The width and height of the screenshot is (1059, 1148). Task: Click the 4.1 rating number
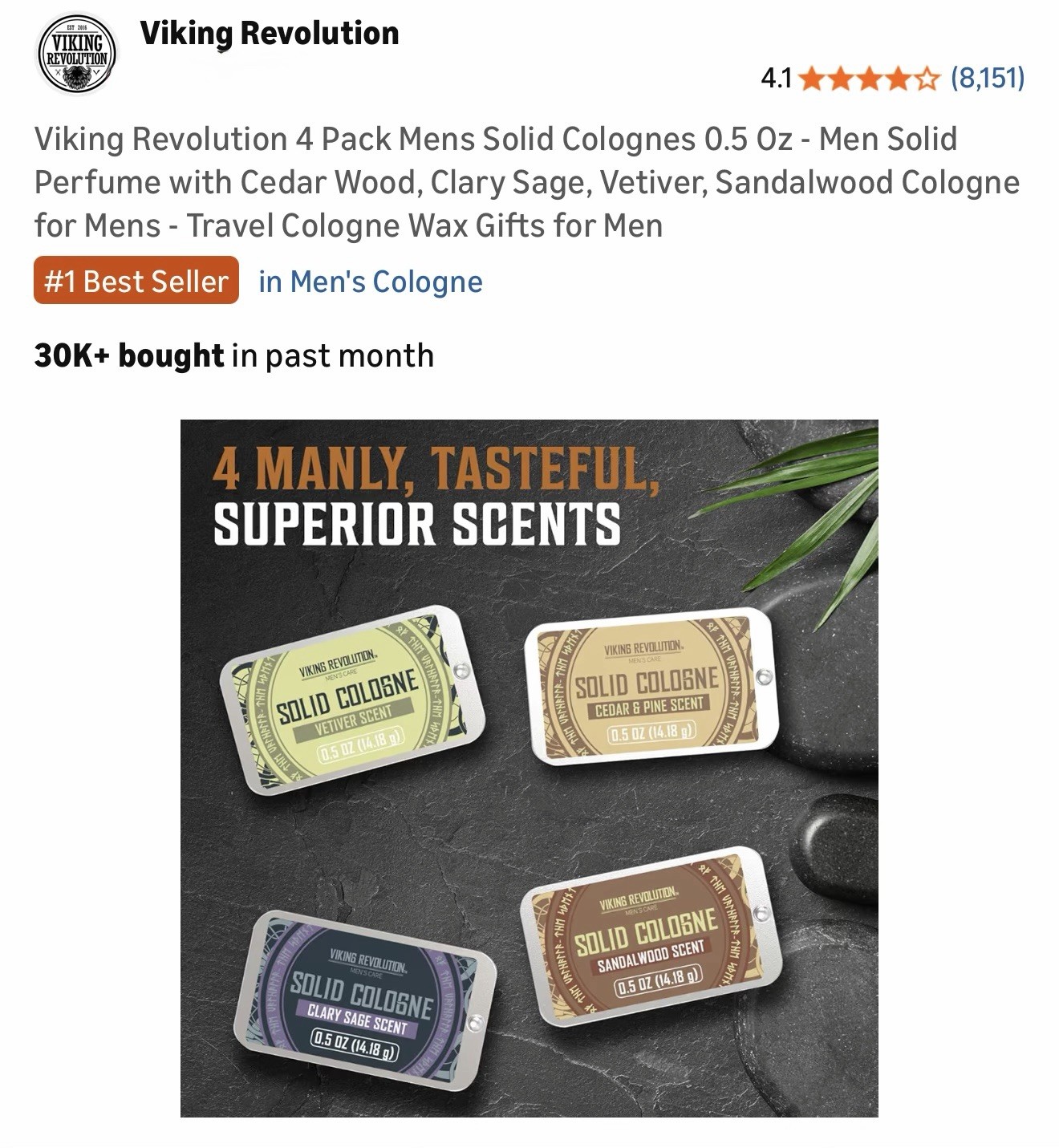click(776, 79)
